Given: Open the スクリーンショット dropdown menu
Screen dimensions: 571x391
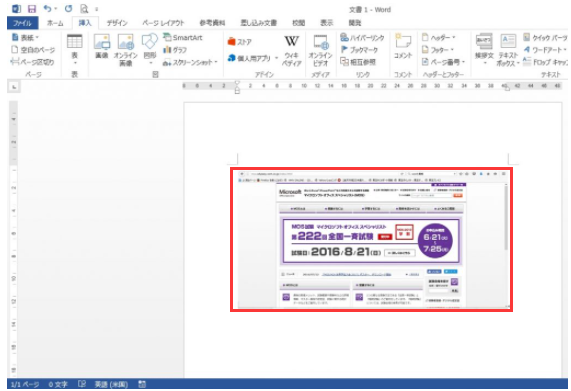Looking at the screenshot, I should (x=190, y=62).
